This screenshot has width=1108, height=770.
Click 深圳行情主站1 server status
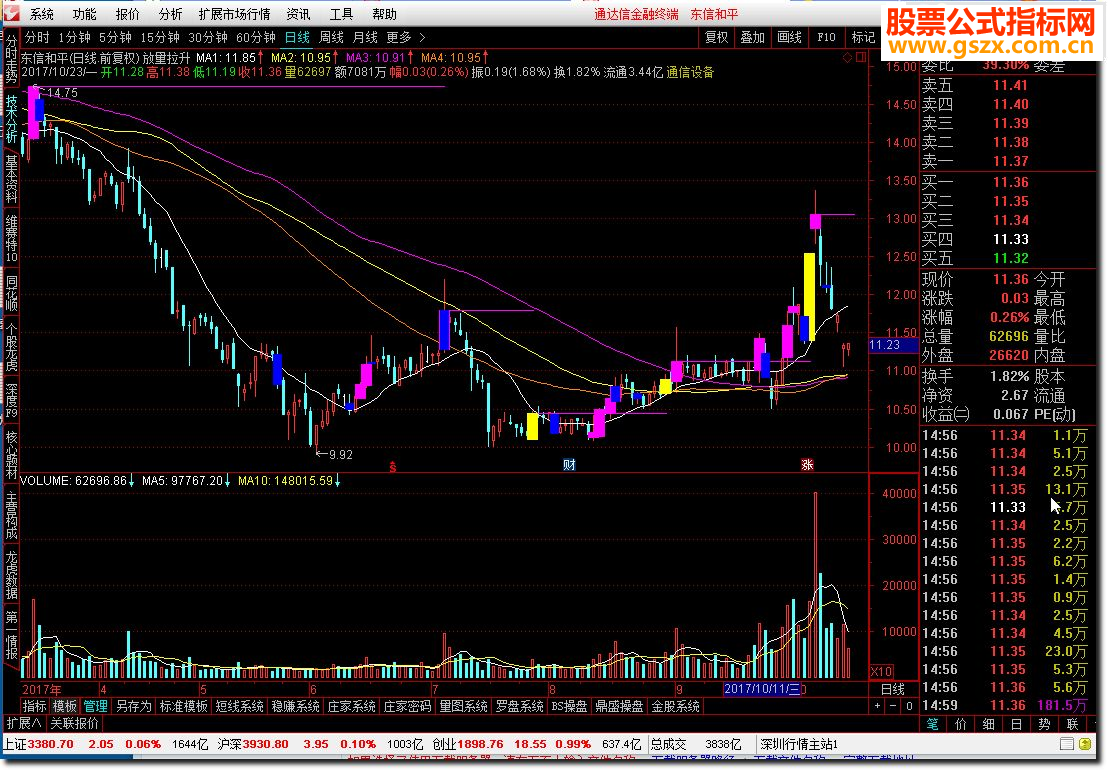click(798, 744)
